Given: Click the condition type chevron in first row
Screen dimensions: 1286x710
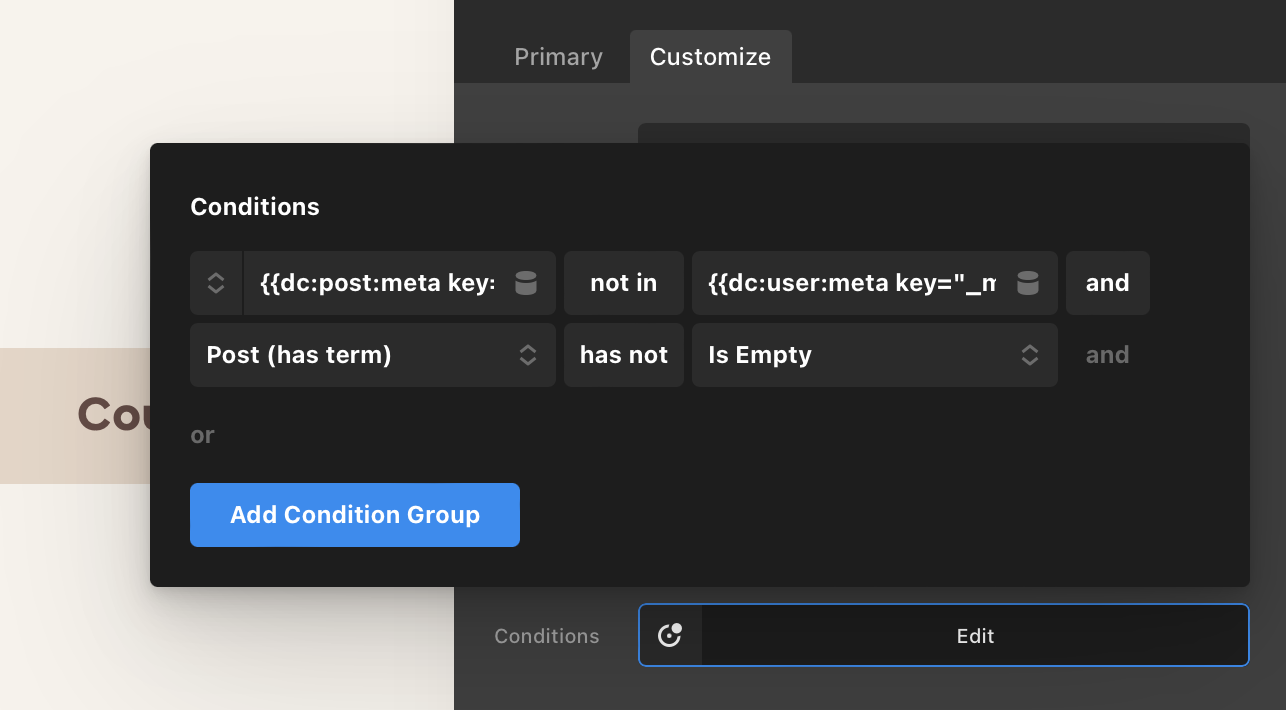Looking at the screenshot, I should click(216, 283).
